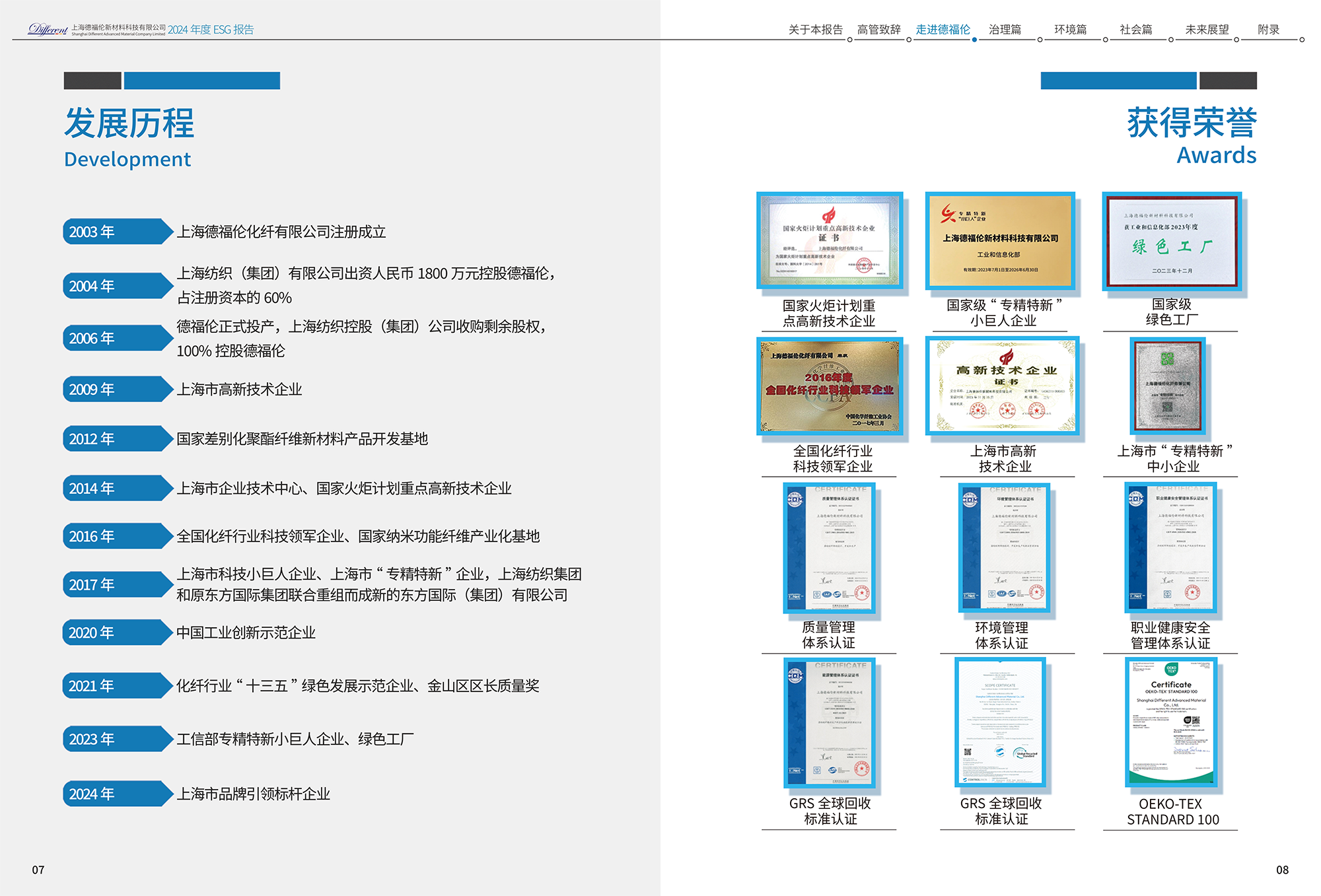Select the 2021 年 timeline label

coord(118,686)
